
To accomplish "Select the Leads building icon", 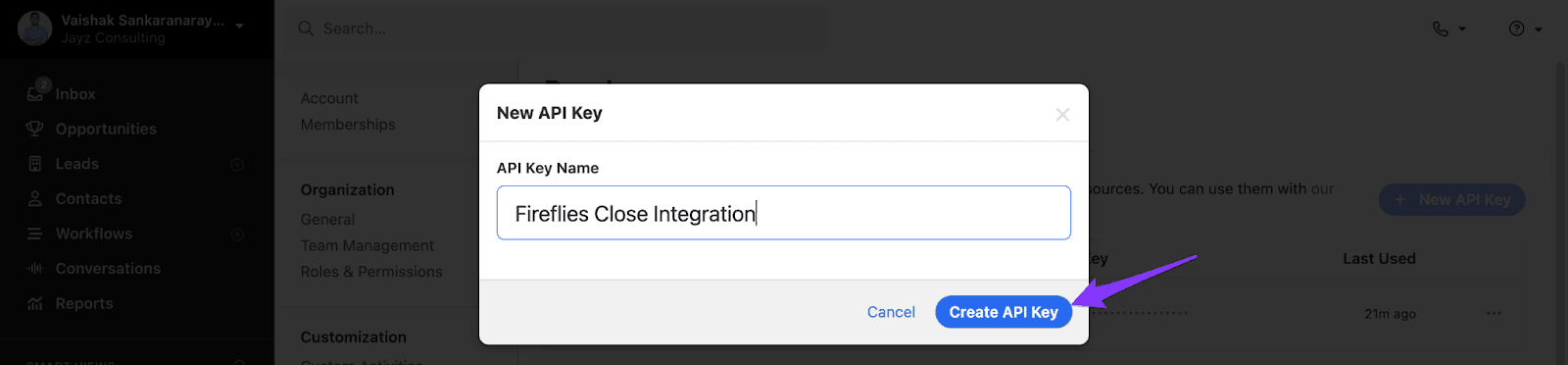I will coord(35,164).
